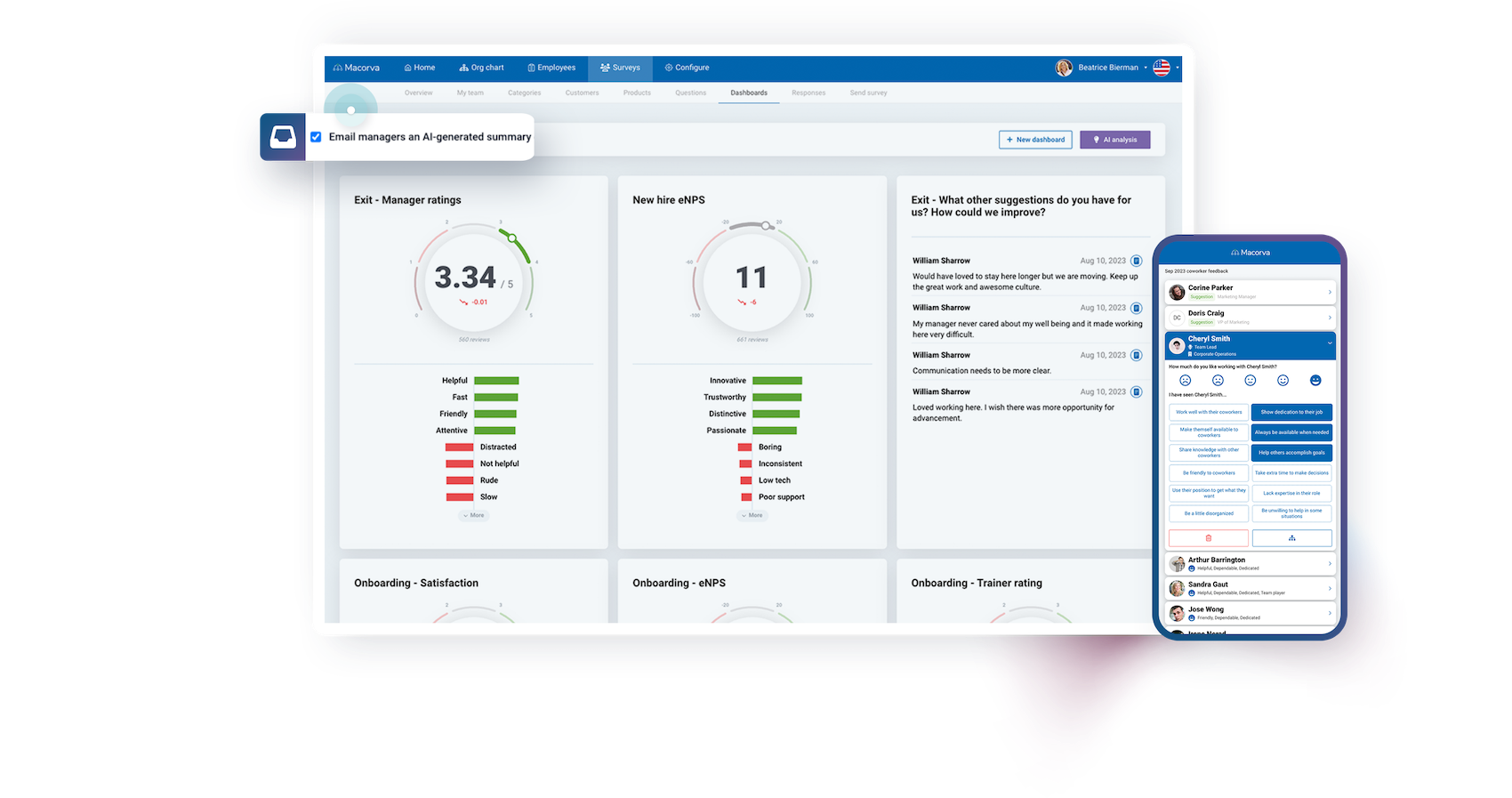
Task: Click the Macorva logo in the desktop navbar
Action: pyautogui.click(x=356, y=68)
